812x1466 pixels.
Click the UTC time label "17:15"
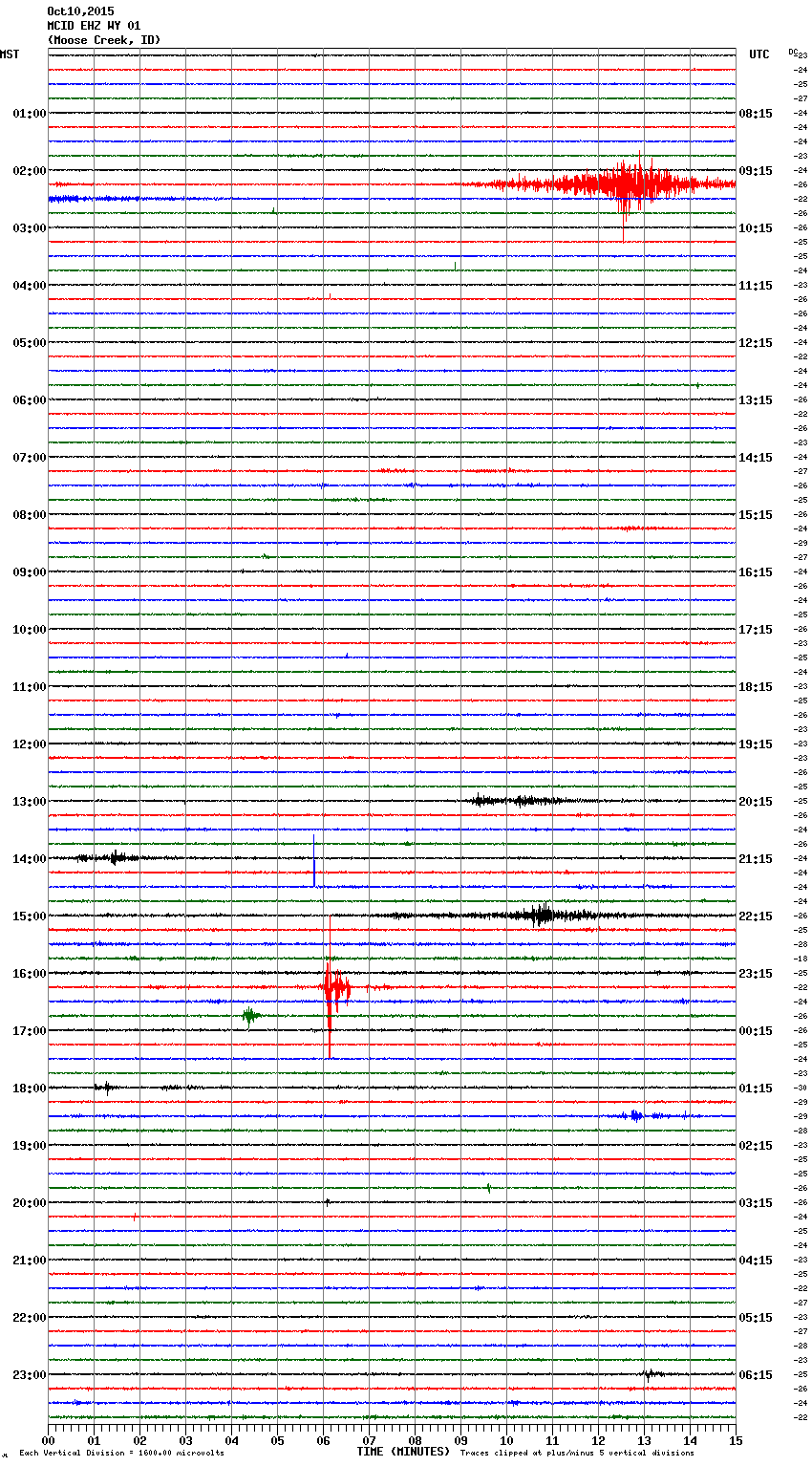coord(756,629)
